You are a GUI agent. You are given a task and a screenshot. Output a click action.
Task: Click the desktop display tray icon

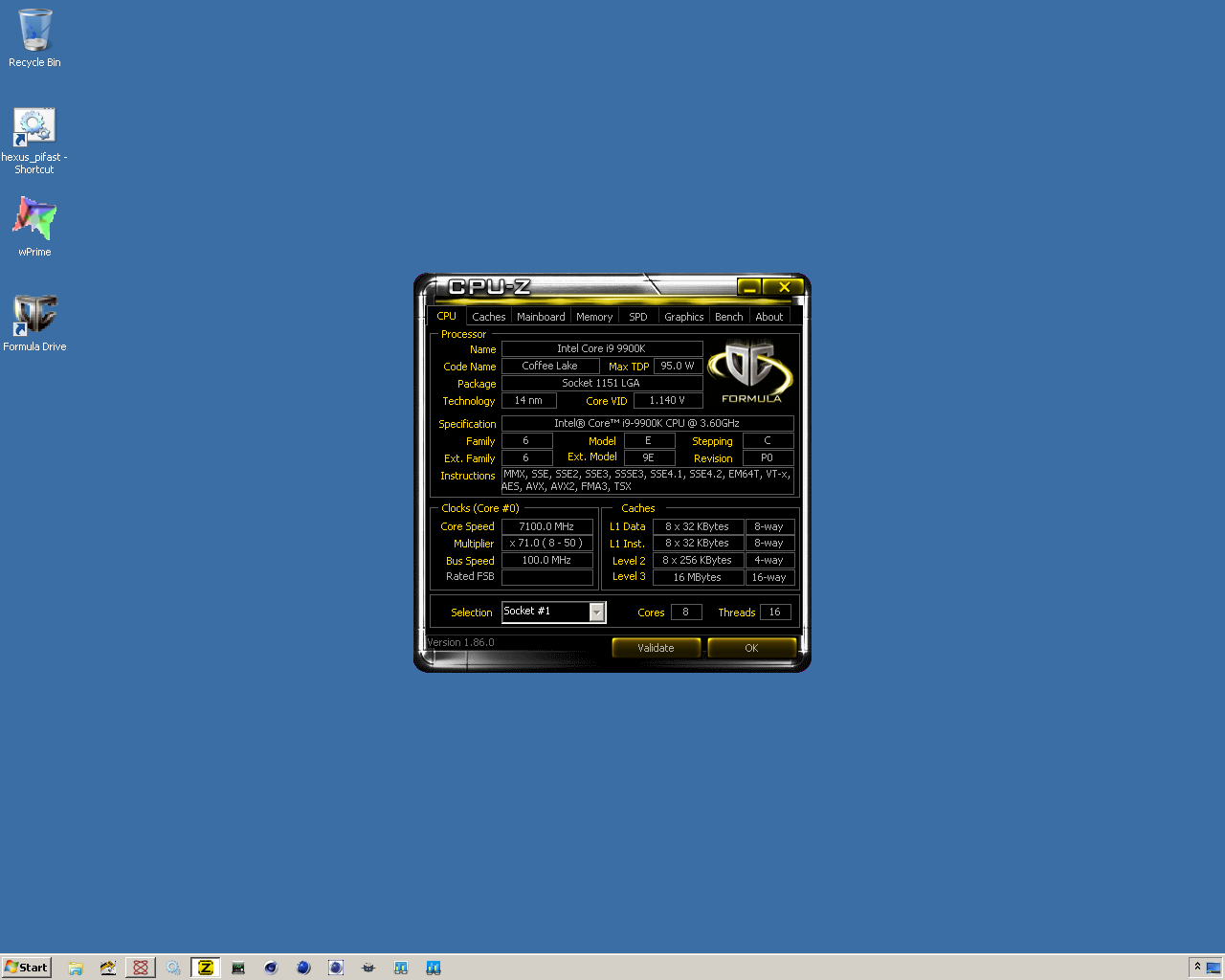[1214, 968]
